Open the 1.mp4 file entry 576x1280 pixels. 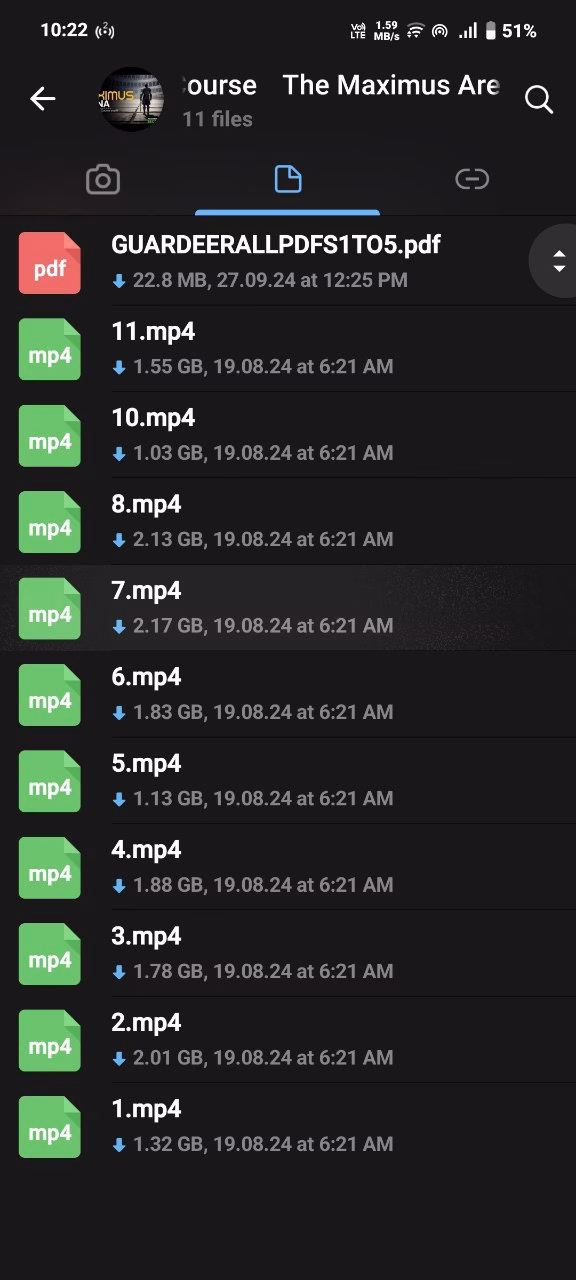click(288, 1125)
